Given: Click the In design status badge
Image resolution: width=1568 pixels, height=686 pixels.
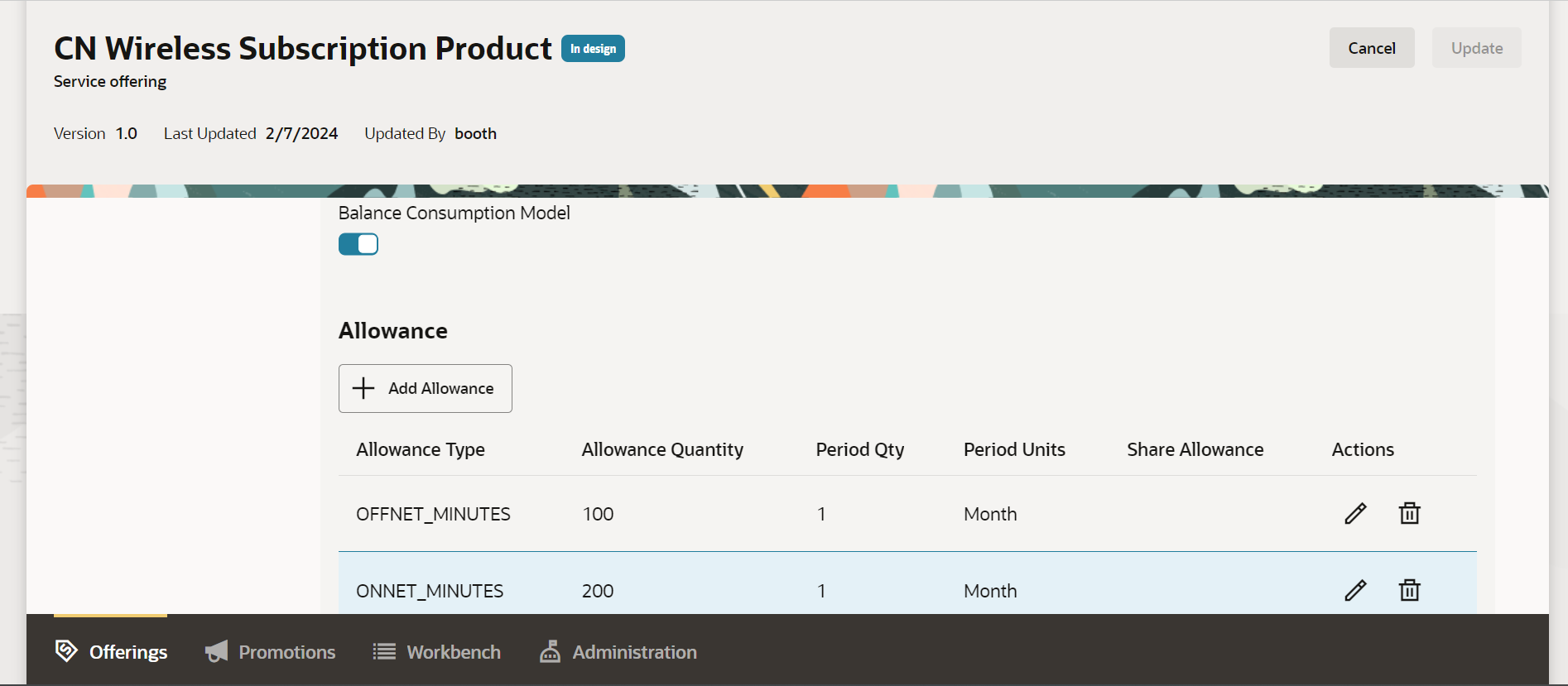Looking at the screenshot, I should pyautogui.click(x=593, y=49).
